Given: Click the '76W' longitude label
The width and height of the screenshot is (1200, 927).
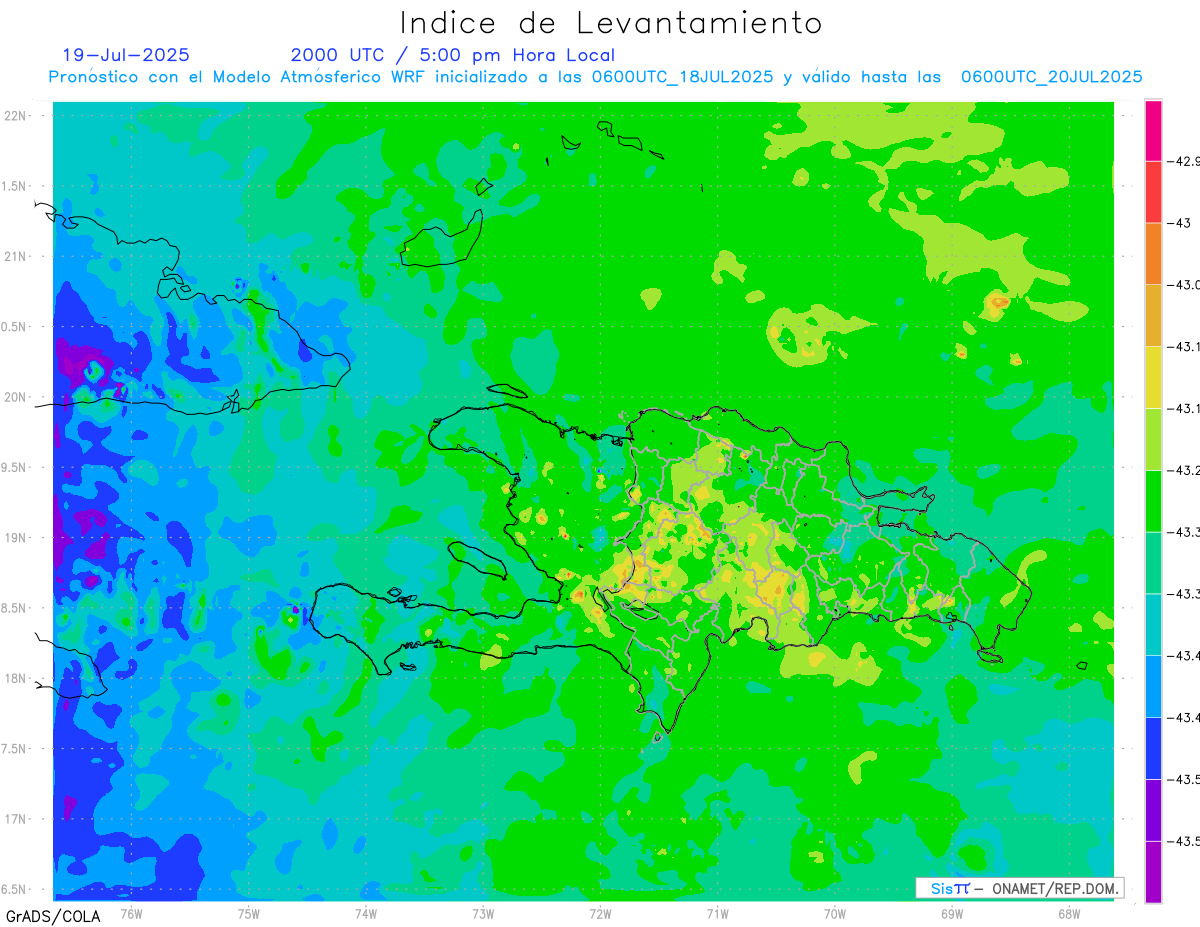Looking at the screenshot, I should (131, 913).
